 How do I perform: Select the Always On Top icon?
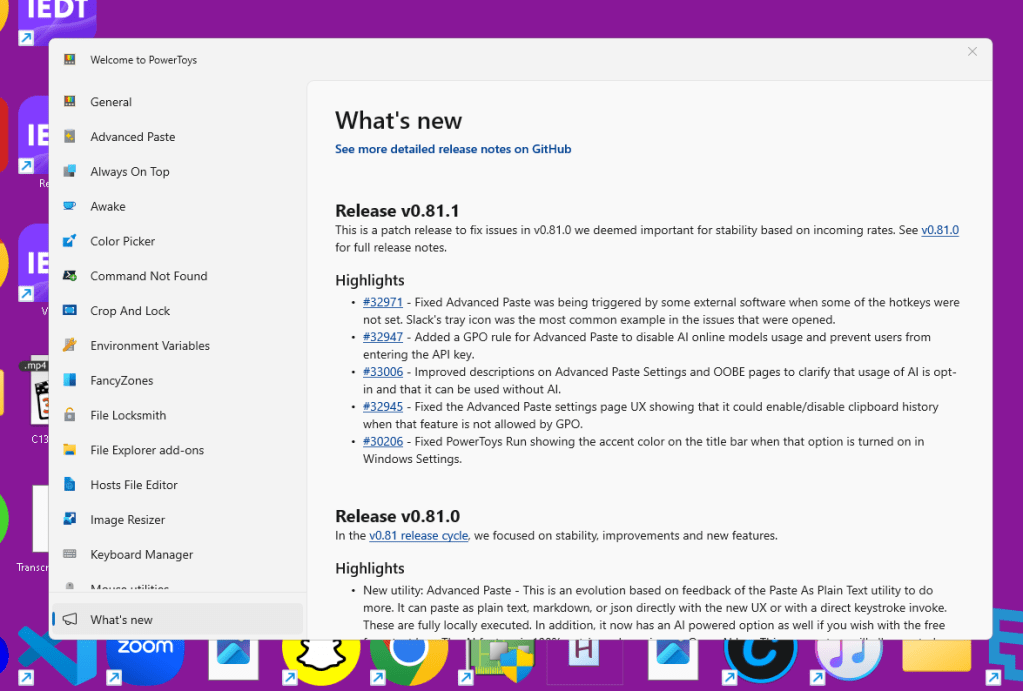click(70, 171)
